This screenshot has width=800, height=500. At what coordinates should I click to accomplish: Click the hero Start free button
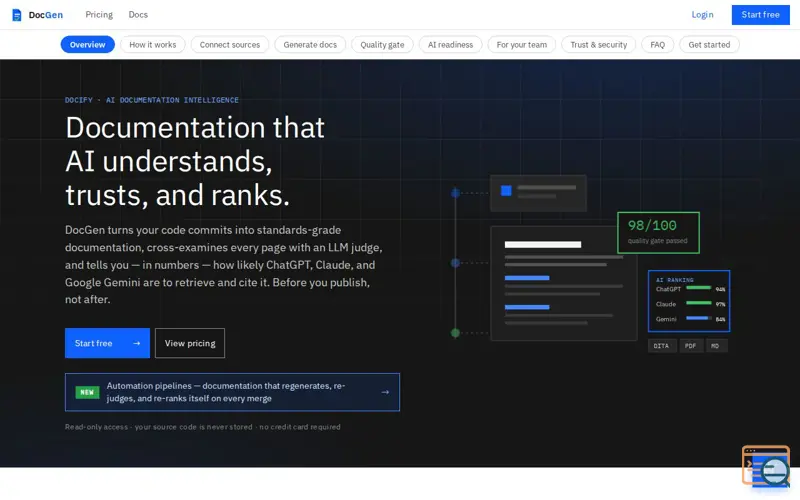(x=107, y=343)
